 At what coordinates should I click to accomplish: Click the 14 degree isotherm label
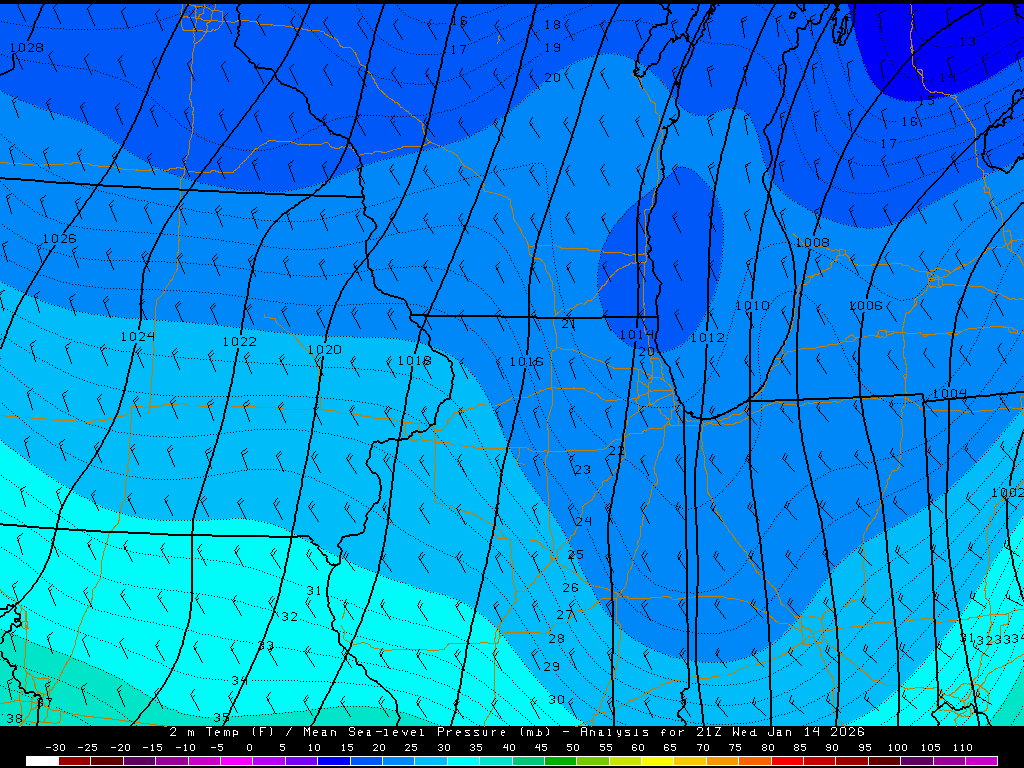[x=947, y=77]
